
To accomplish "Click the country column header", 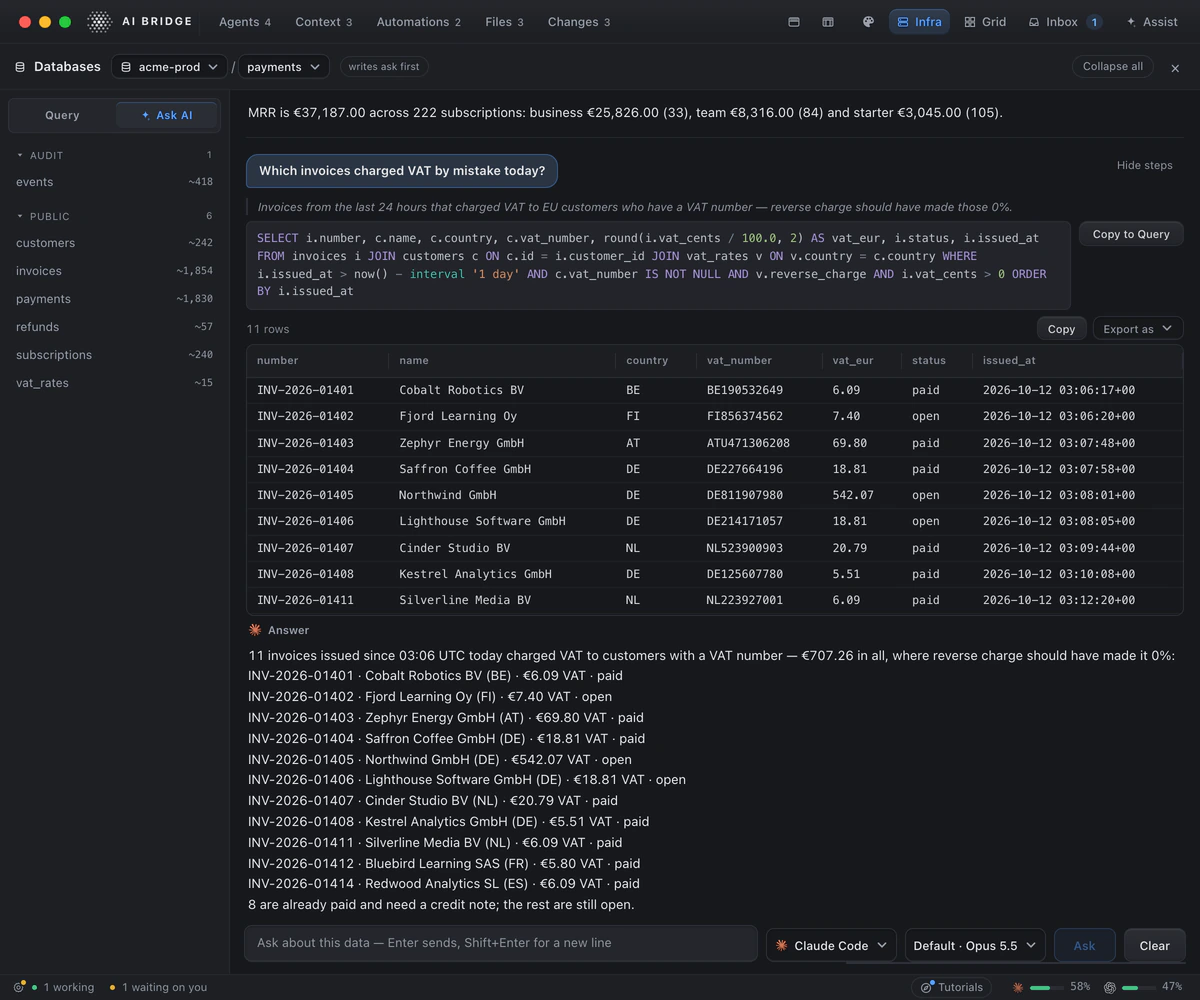I will [647, 360].
